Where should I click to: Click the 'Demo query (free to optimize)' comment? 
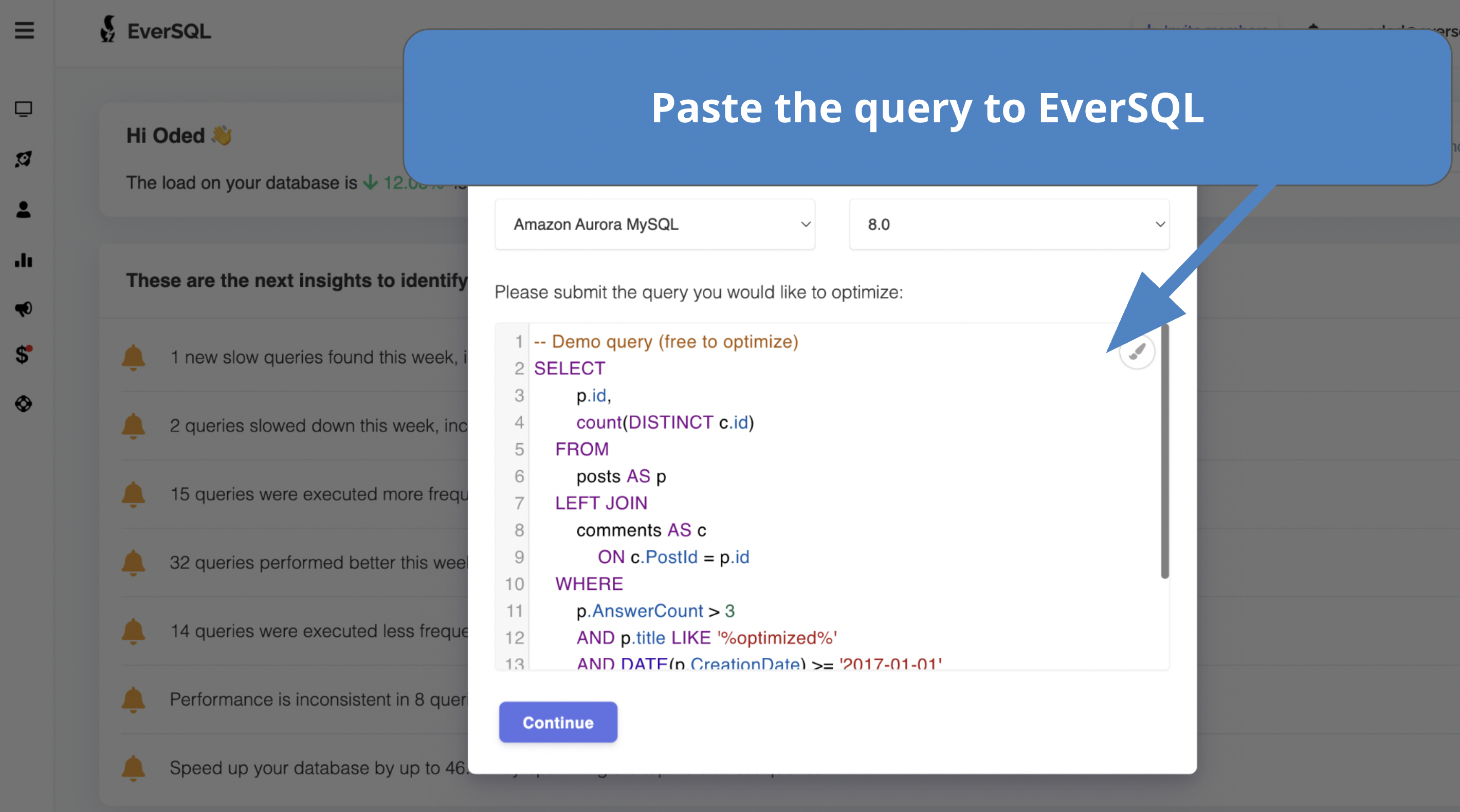666,342
